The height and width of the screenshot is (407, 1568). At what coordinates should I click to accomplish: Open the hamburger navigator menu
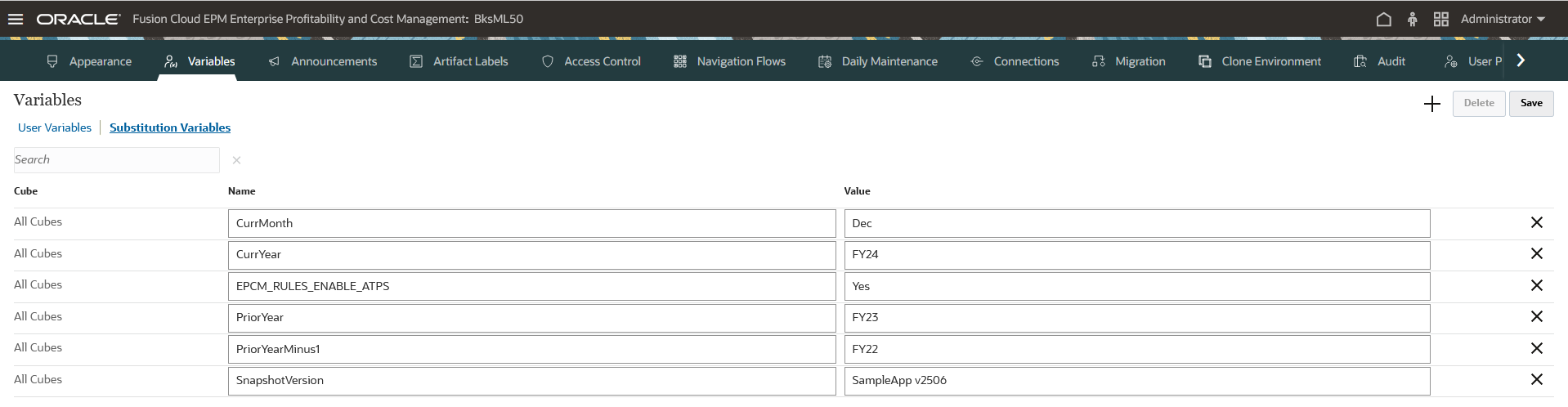[x=16, y=19]
